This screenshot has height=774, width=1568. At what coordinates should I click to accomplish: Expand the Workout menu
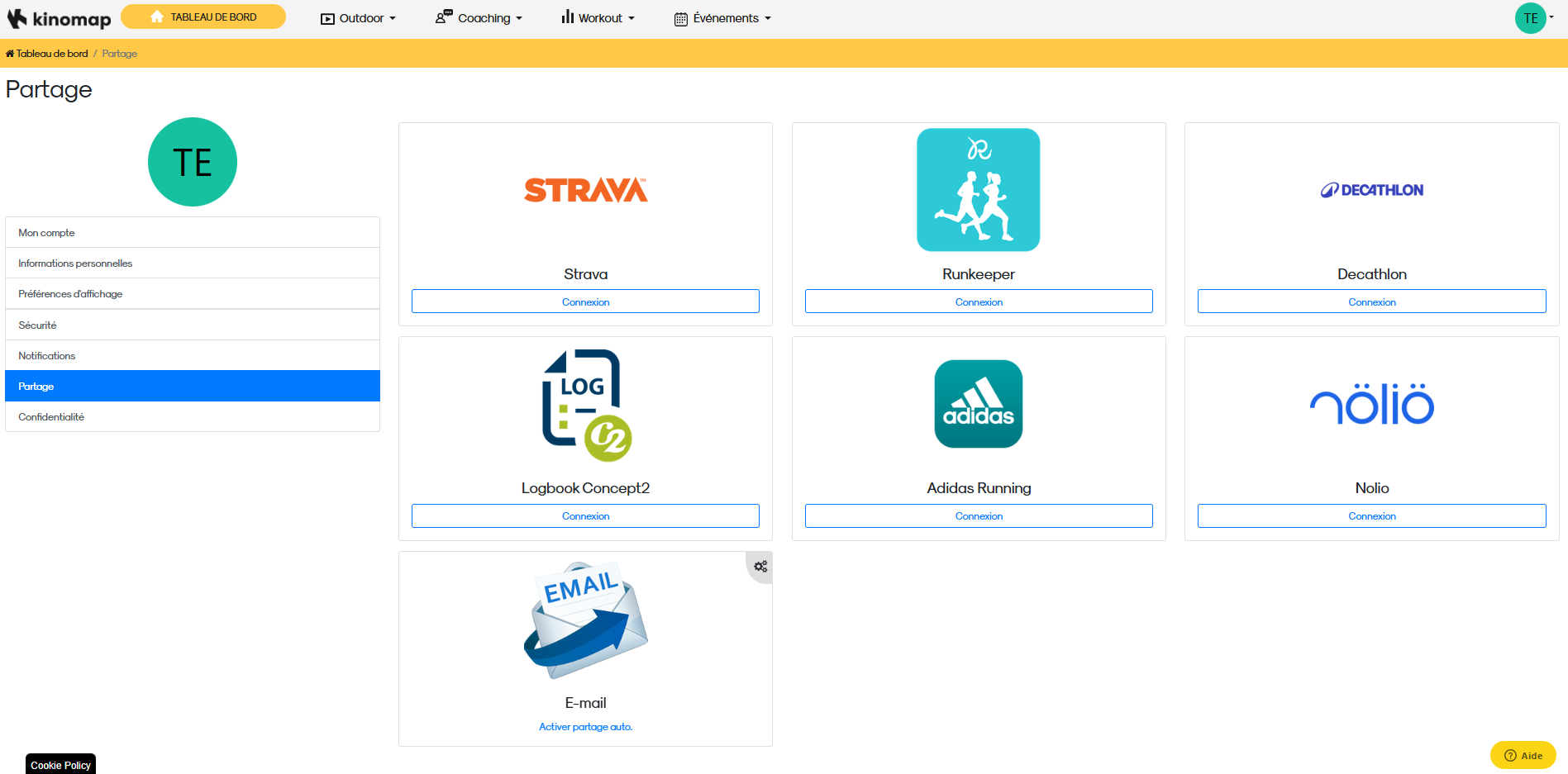point(598,18)
